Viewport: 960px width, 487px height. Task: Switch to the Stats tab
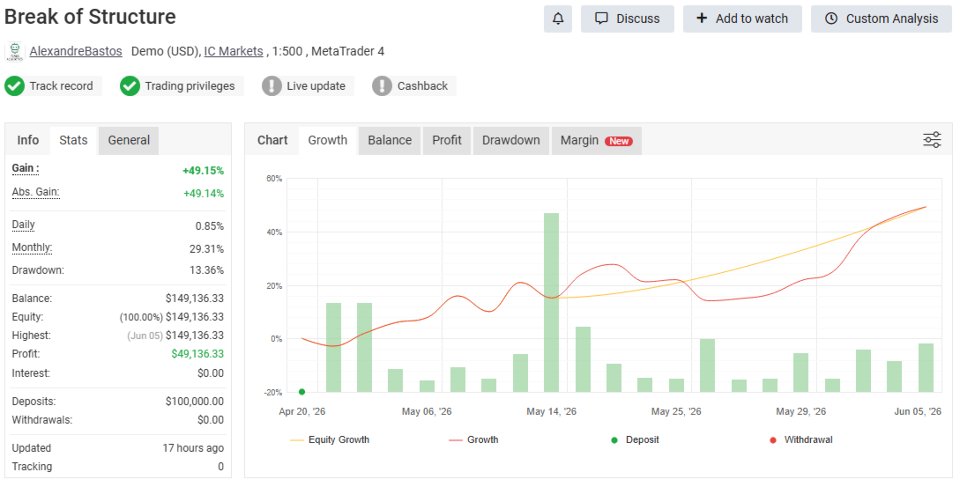coord(73,140)
